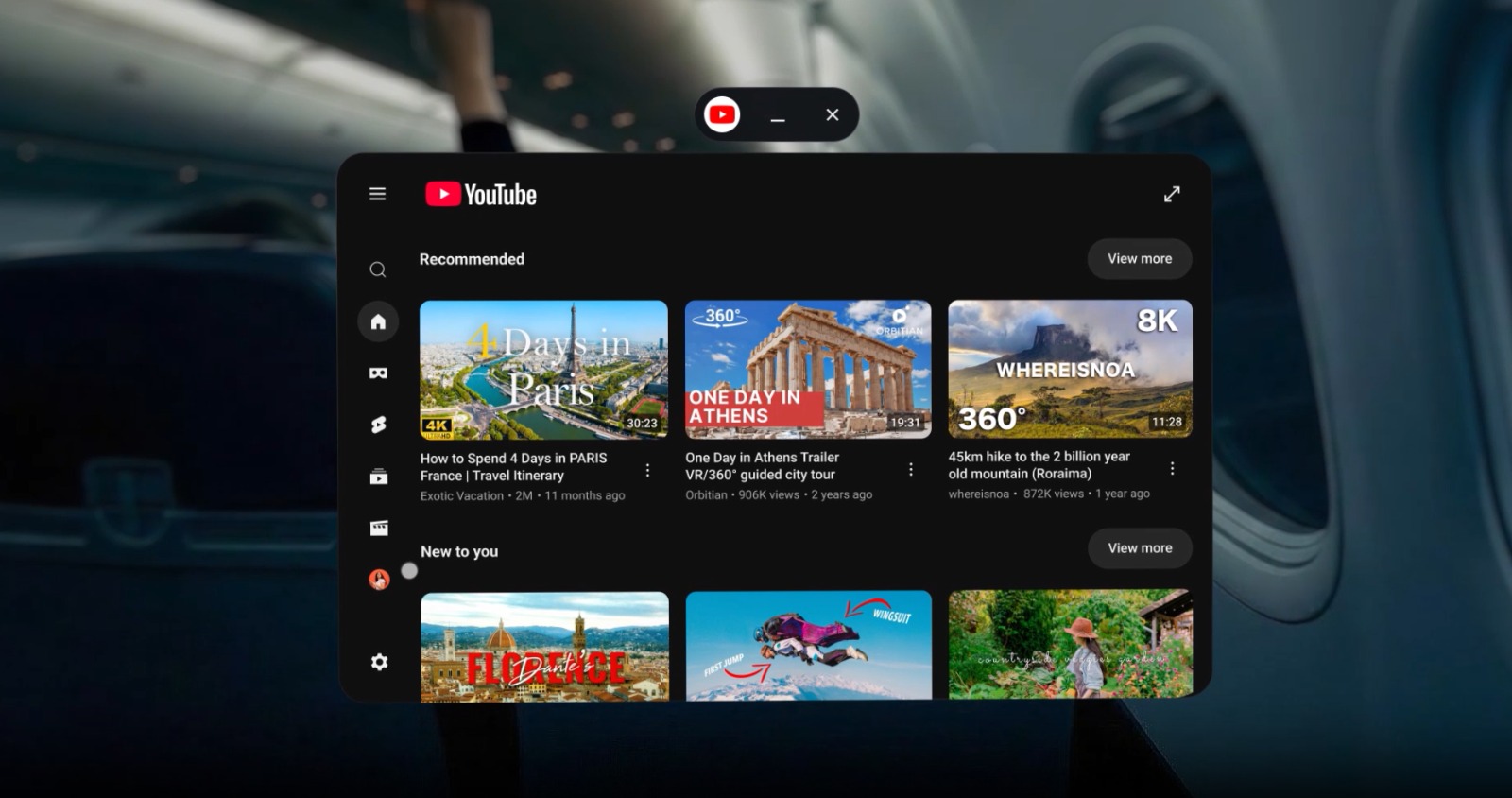1512x798 pixels.
Task: Open Settings gear icon
Action: point(379,662)
